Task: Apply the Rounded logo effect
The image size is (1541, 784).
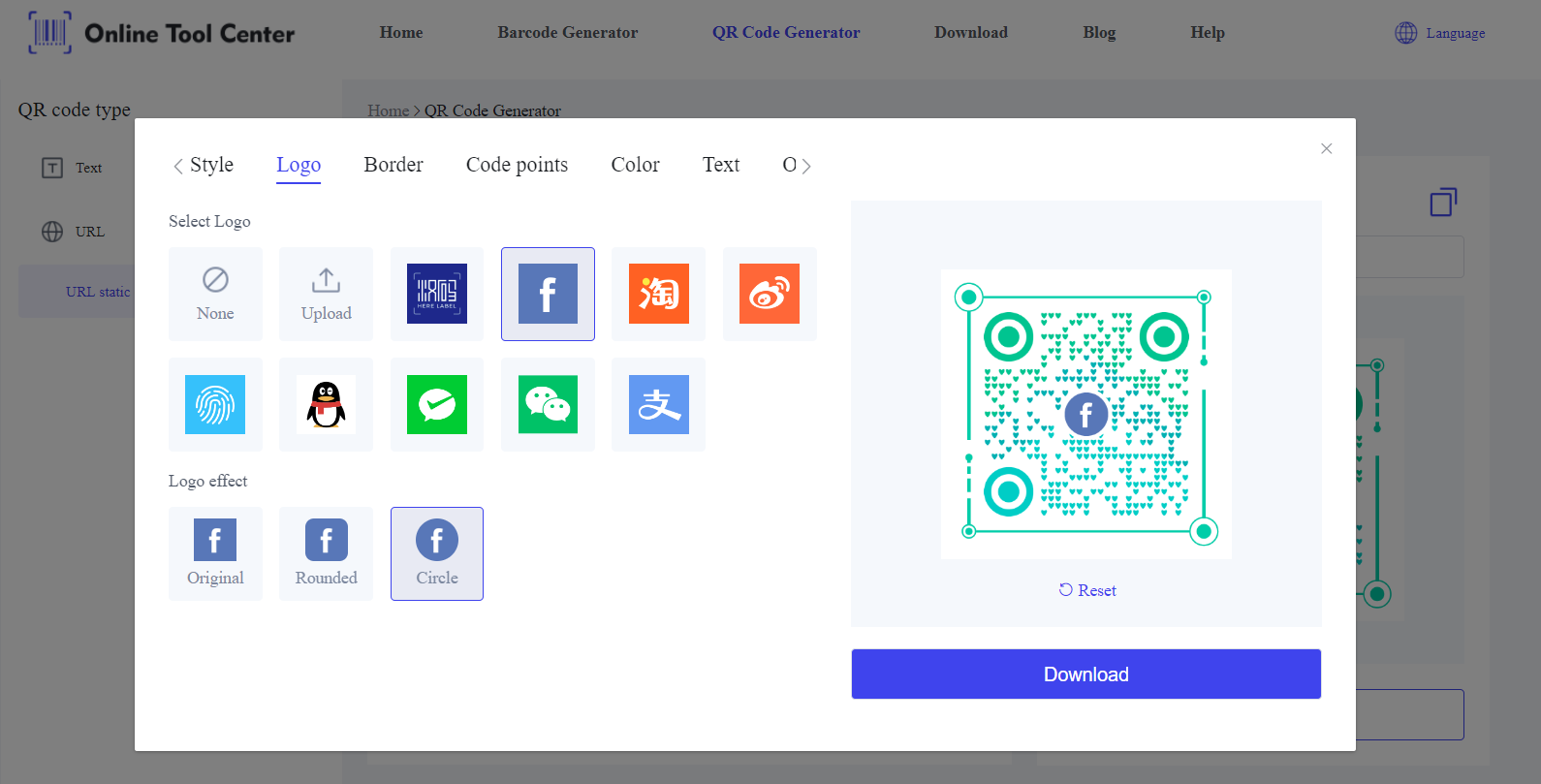Action: pyautogui.click(x=326, y=553)
